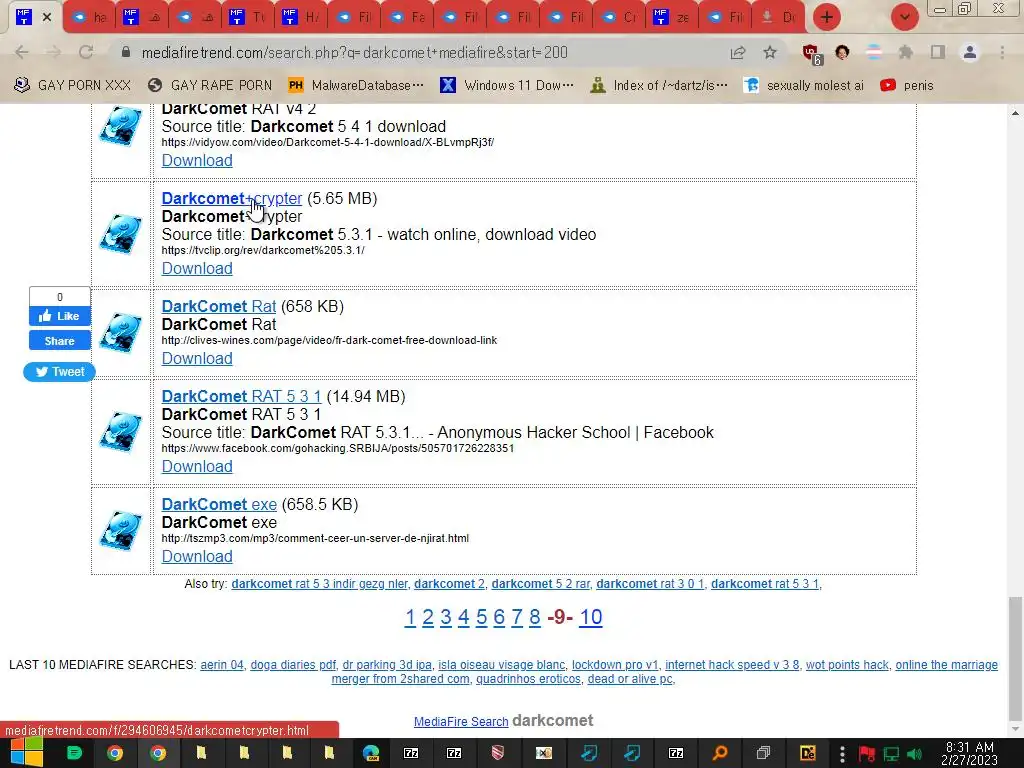Click the Twitter Tweet button
The image size is (1024, 768).
(x=59, y=372)
